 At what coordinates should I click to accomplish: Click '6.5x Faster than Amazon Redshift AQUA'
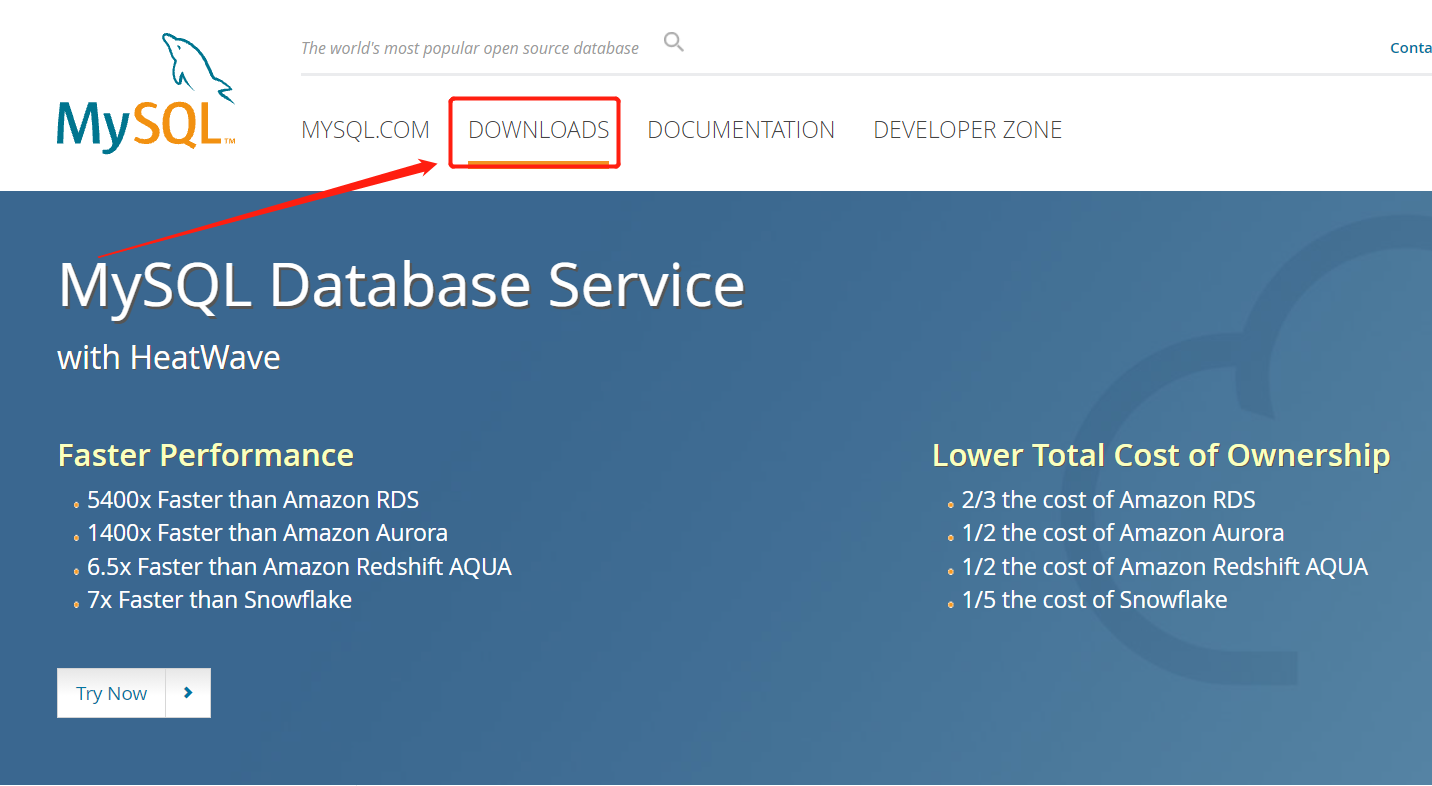[299, 567]
